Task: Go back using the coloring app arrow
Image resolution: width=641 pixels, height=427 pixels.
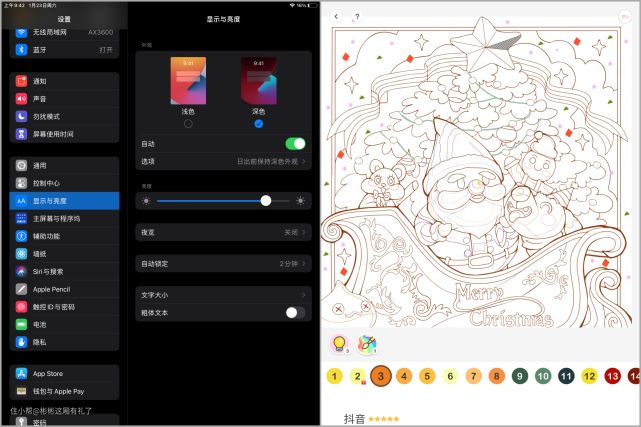Action: point(336,17)
